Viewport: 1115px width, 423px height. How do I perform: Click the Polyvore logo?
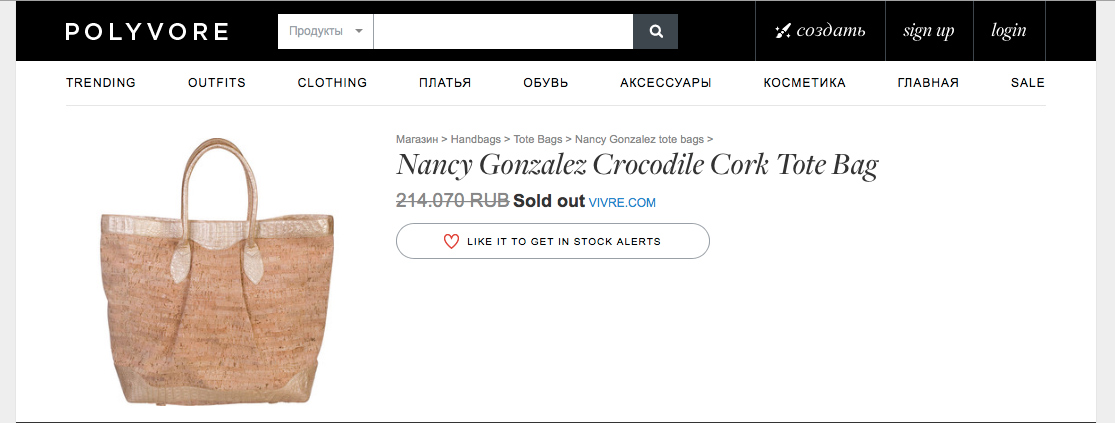[x=147, y=32]
